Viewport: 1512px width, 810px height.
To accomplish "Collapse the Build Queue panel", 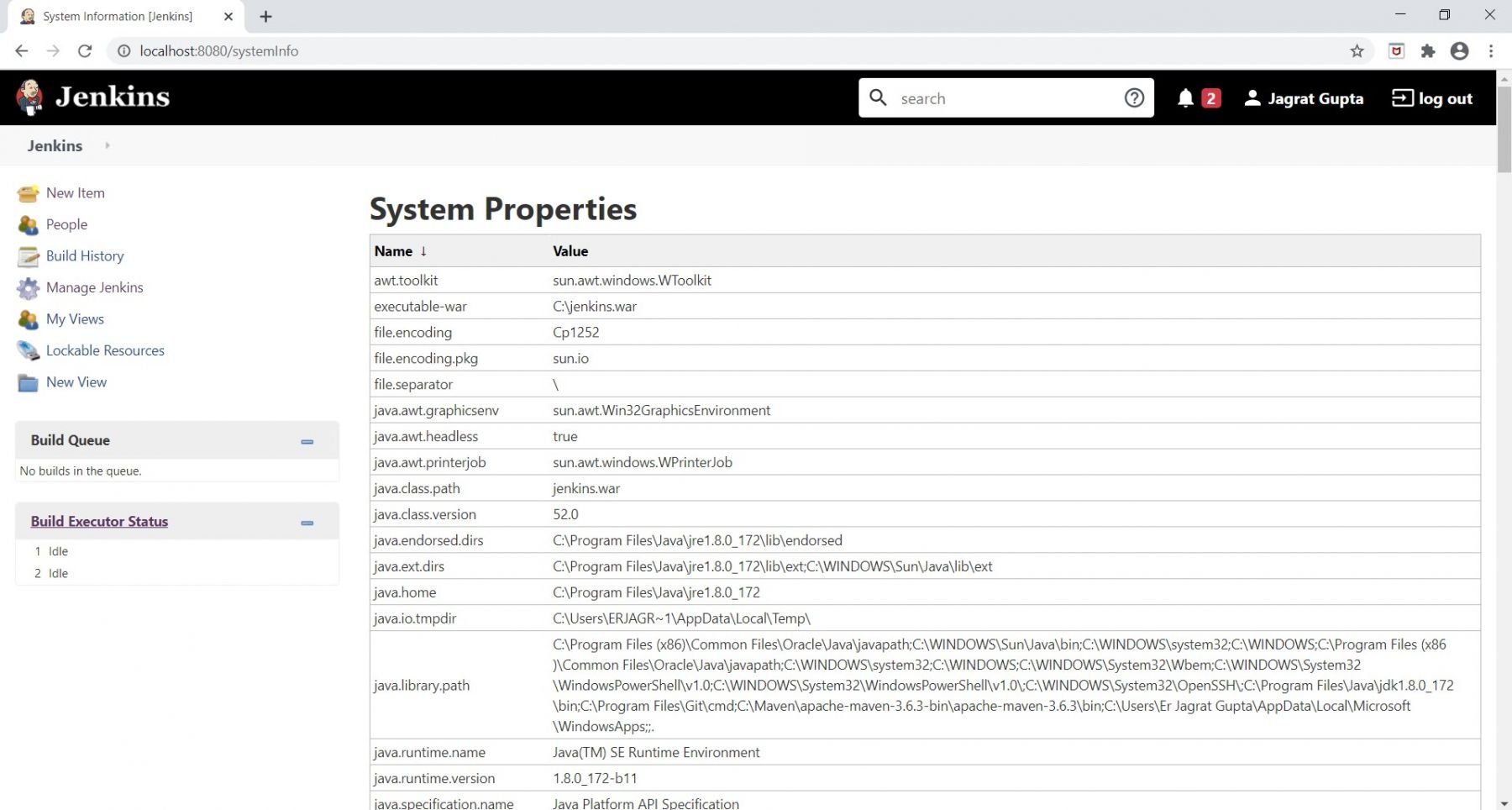I will (x=307, y=441).
